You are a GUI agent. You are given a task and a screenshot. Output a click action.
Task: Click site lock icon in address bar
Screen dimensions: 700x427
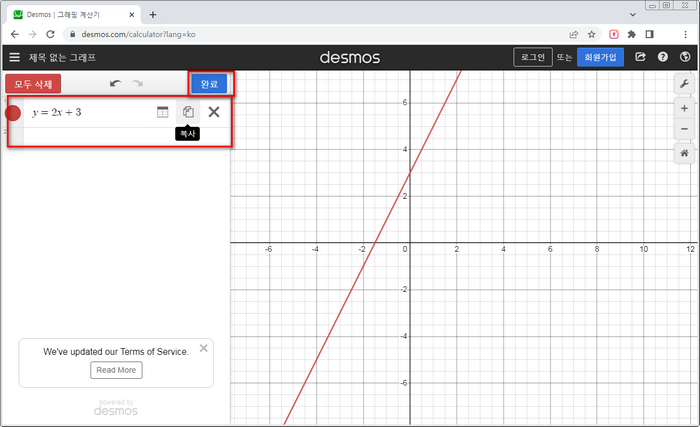[73, 34]
